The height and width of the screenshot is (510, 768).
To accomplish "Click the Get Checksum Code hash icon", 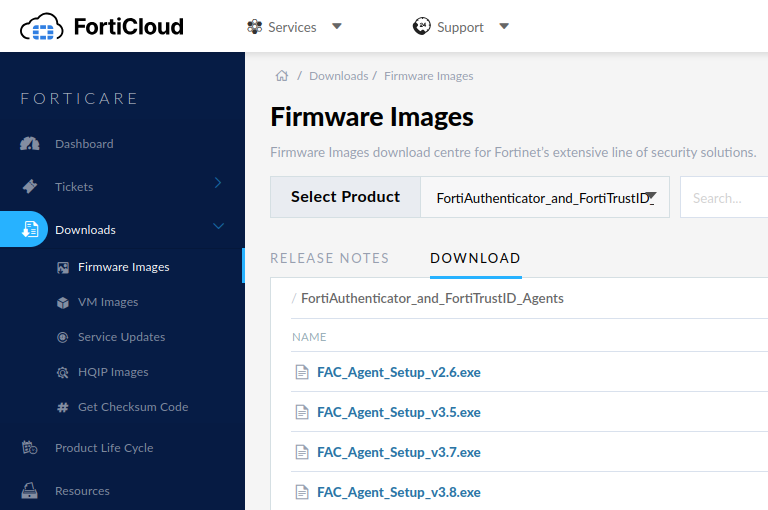I will [x=63, y=407].
